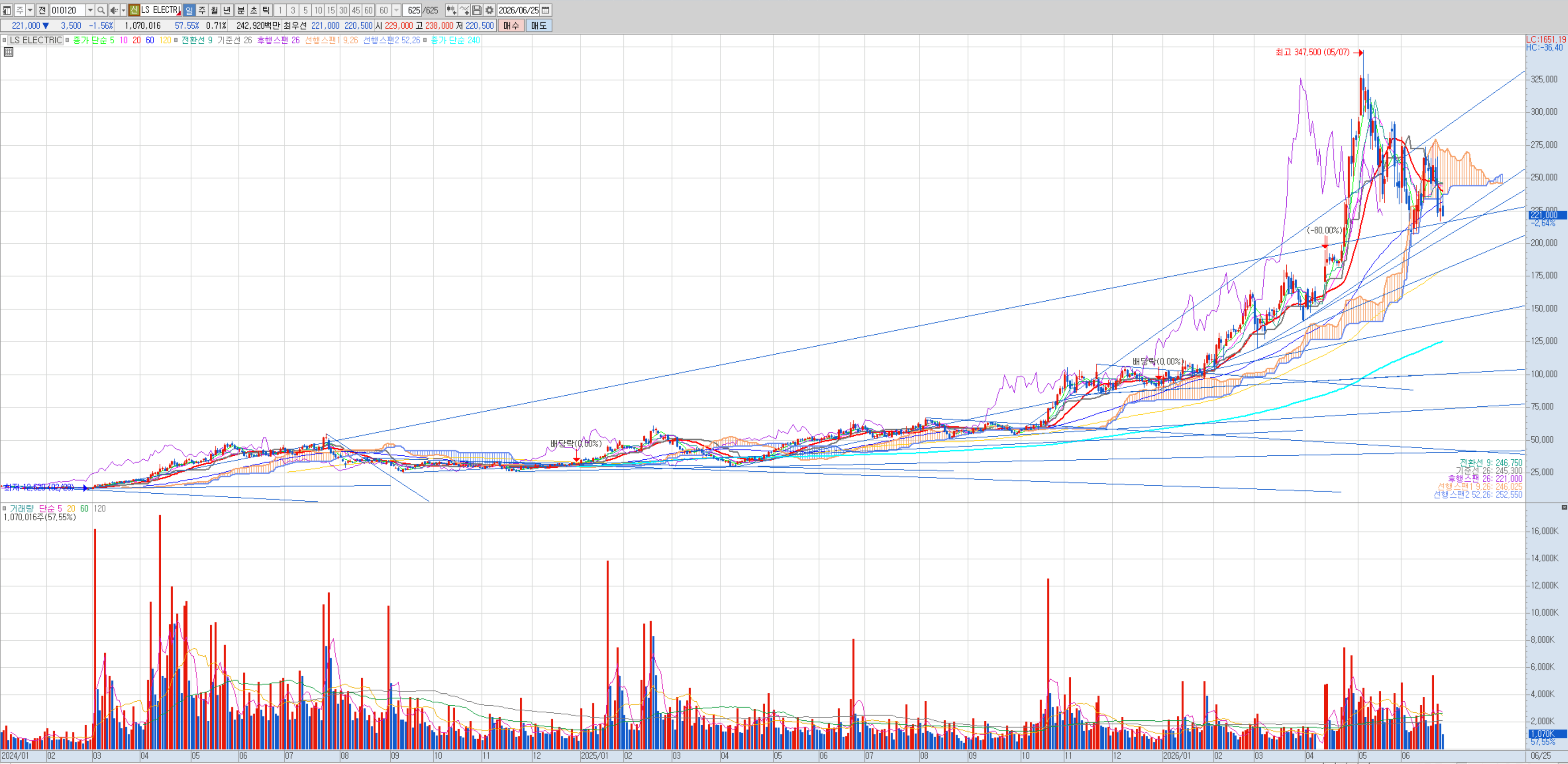This screenshot has width=1568, height=764.
Task: Click the 기준선 26 legend label
Action: pos(234,40)
